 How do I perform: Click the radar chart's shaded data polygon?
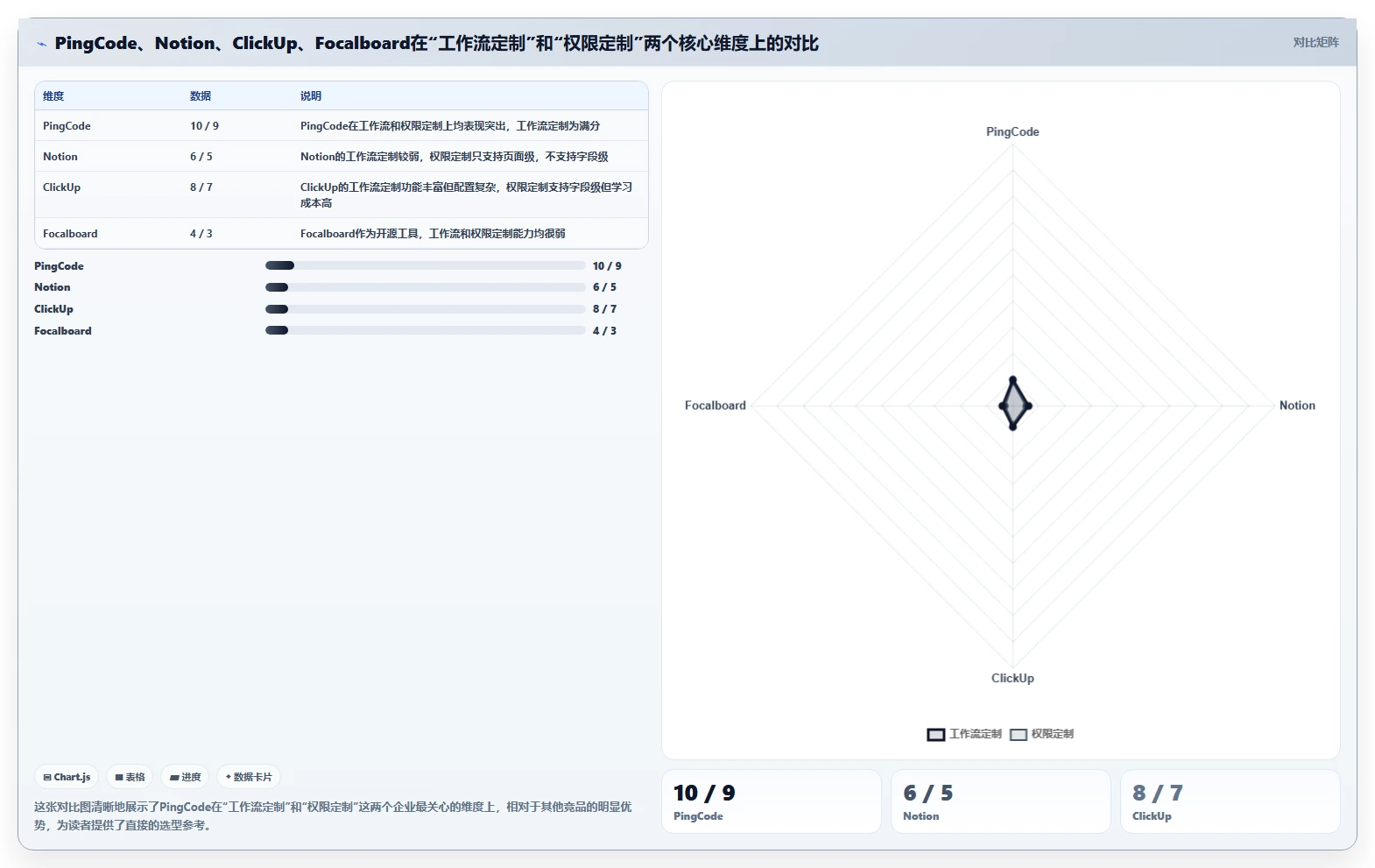(x=1014, y=405)
